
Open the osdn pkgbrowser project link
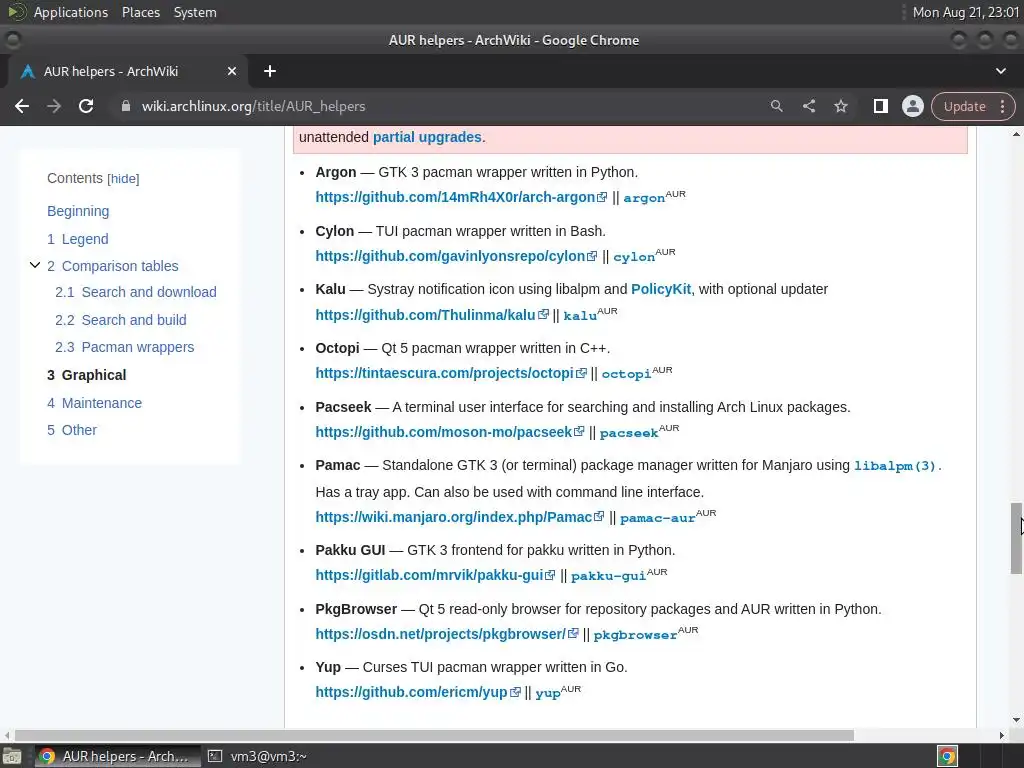point(447,634)
